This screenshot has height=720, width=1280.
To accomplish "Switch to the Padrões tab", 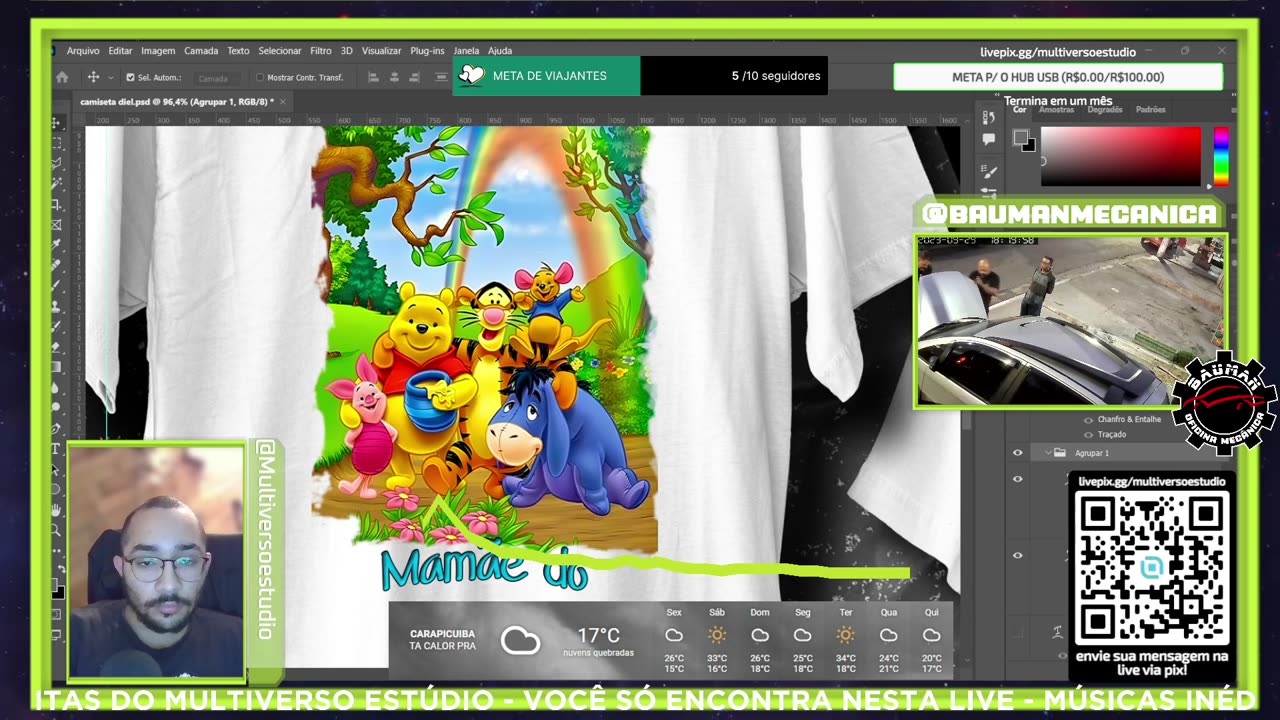I will (1151, 110).
